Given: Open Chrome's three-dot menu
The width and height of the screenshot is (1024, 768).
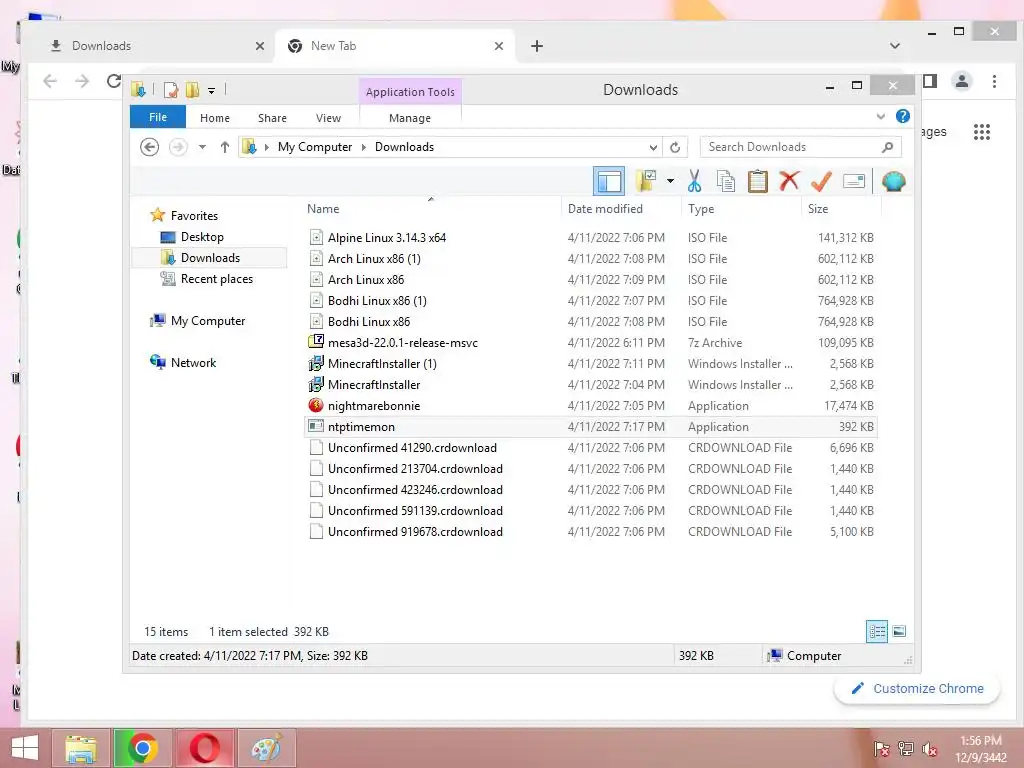Looking at the screenshot, I should coord(994,81).
